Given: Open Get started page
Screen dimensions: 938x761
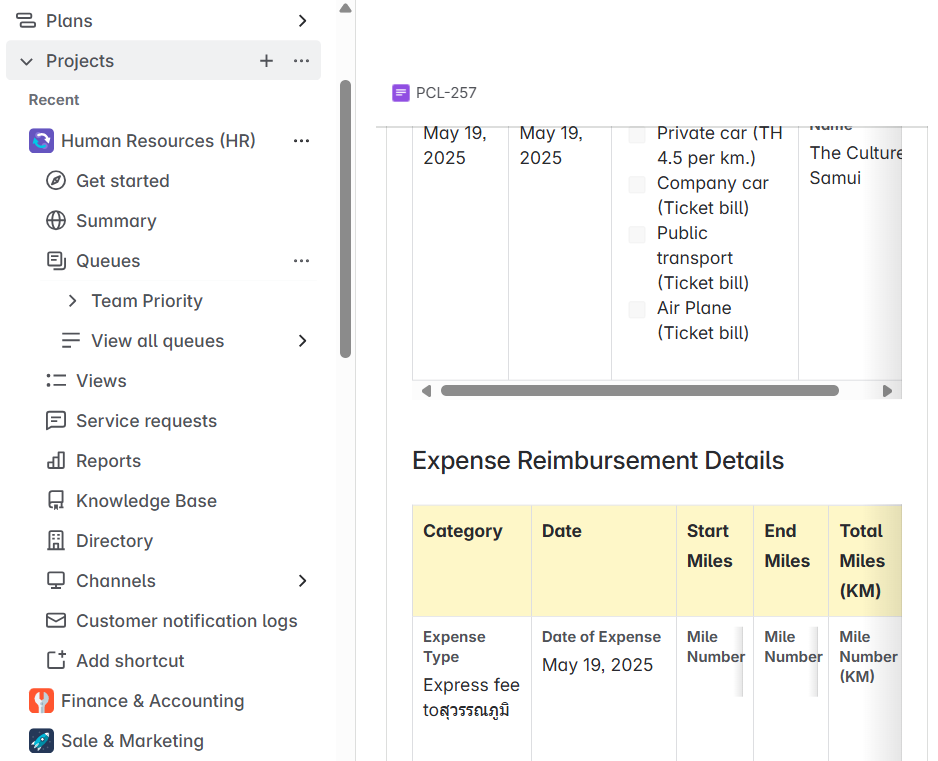Looking at the screenshot, I should [123, 181].
